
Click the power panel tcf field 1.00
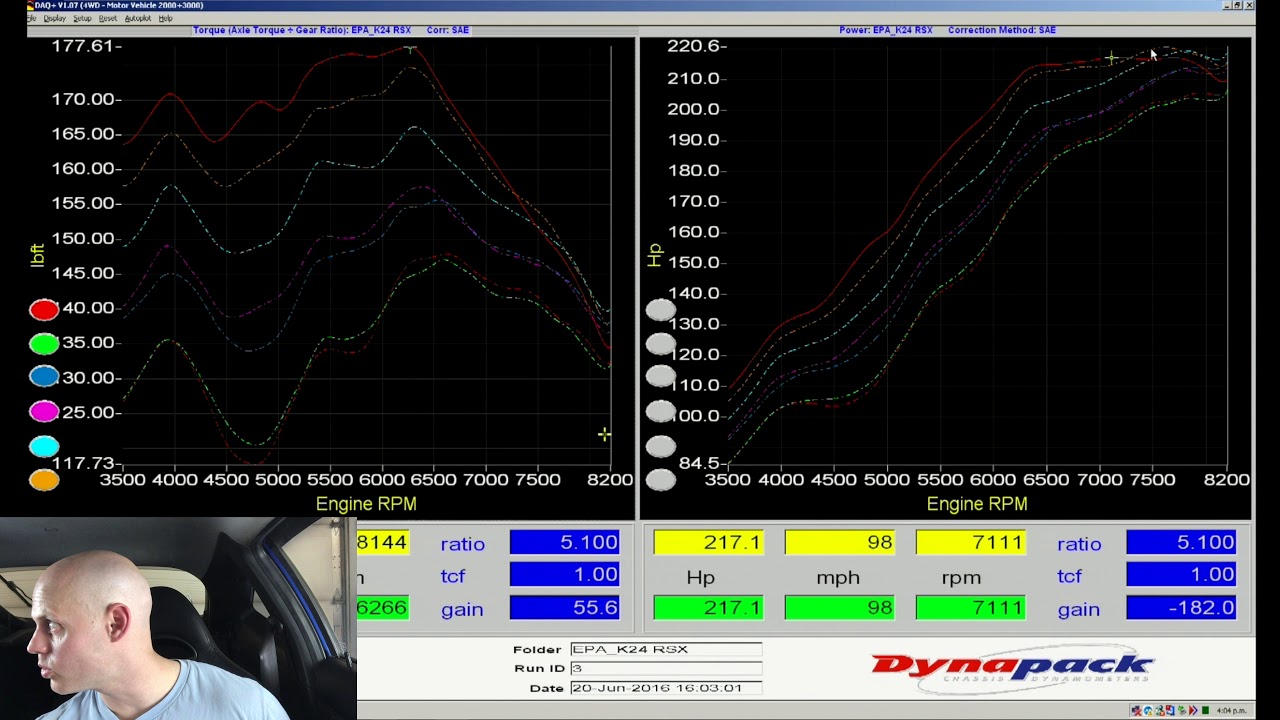pos(1181,574)
